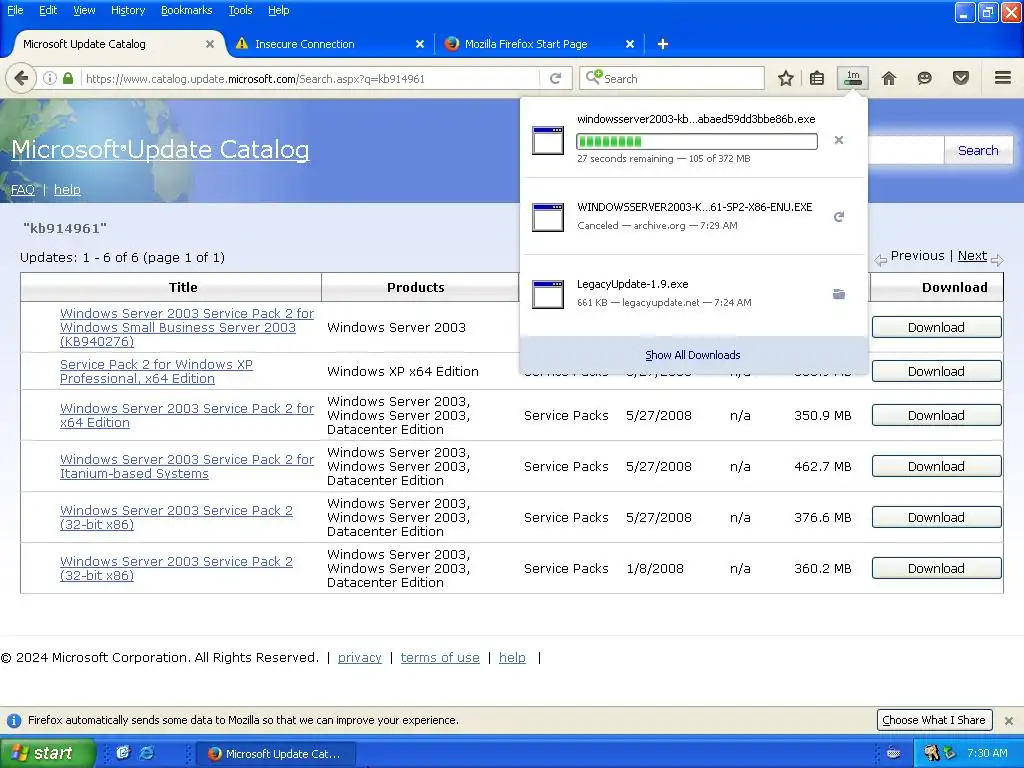Cancel the windowsserver2003-kb download in progress
This screenshot has width=1024, height=768.
point(839,140)
